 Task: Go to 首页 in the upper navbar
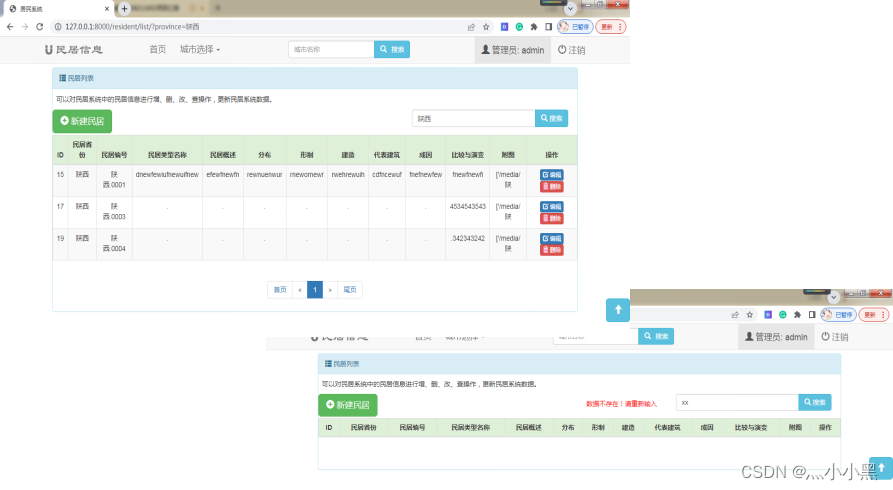point(158,50)
